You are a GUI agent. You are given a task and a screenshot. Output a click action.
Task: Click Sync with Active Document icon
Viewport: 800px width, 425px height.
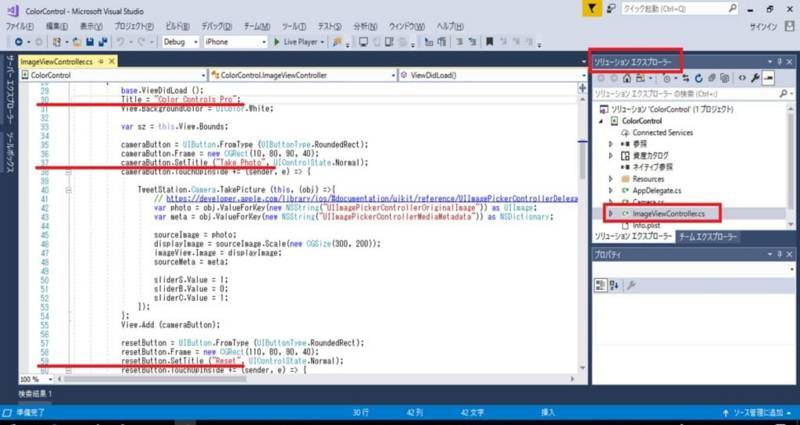pos(686,78)
